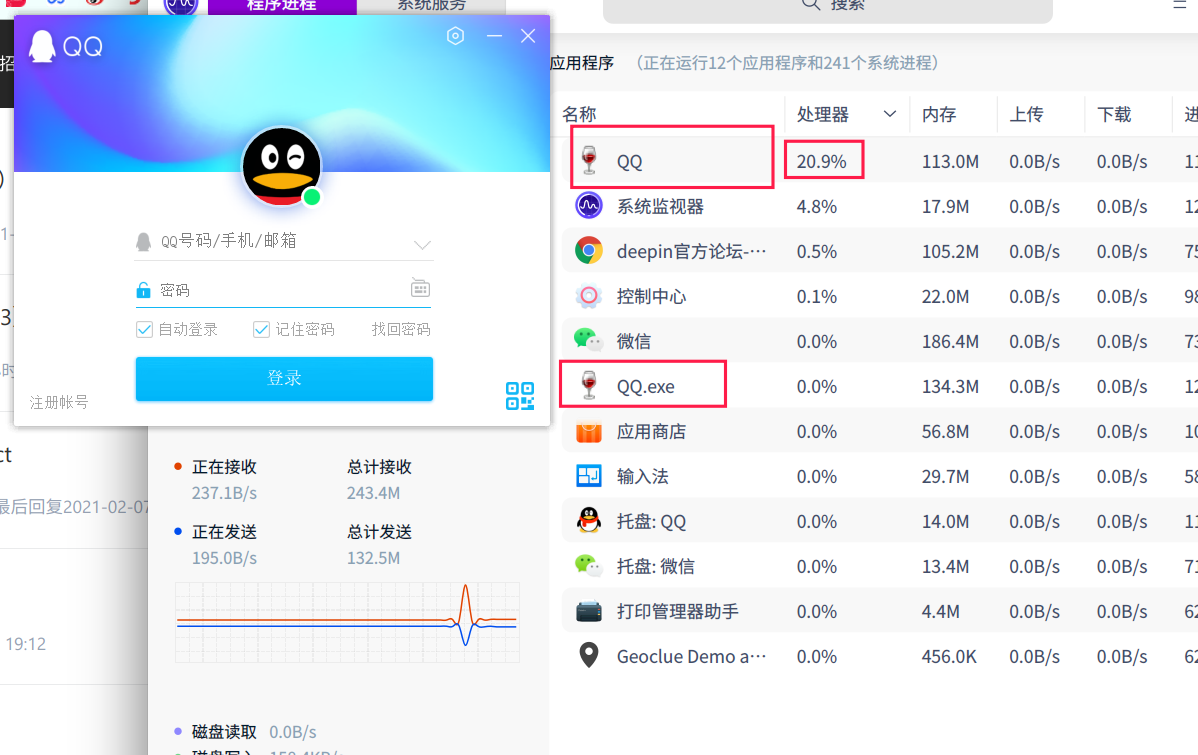The image size is (1198, 755).
Task: Switch to QR code login icon
Action: [x=520, y=396]
